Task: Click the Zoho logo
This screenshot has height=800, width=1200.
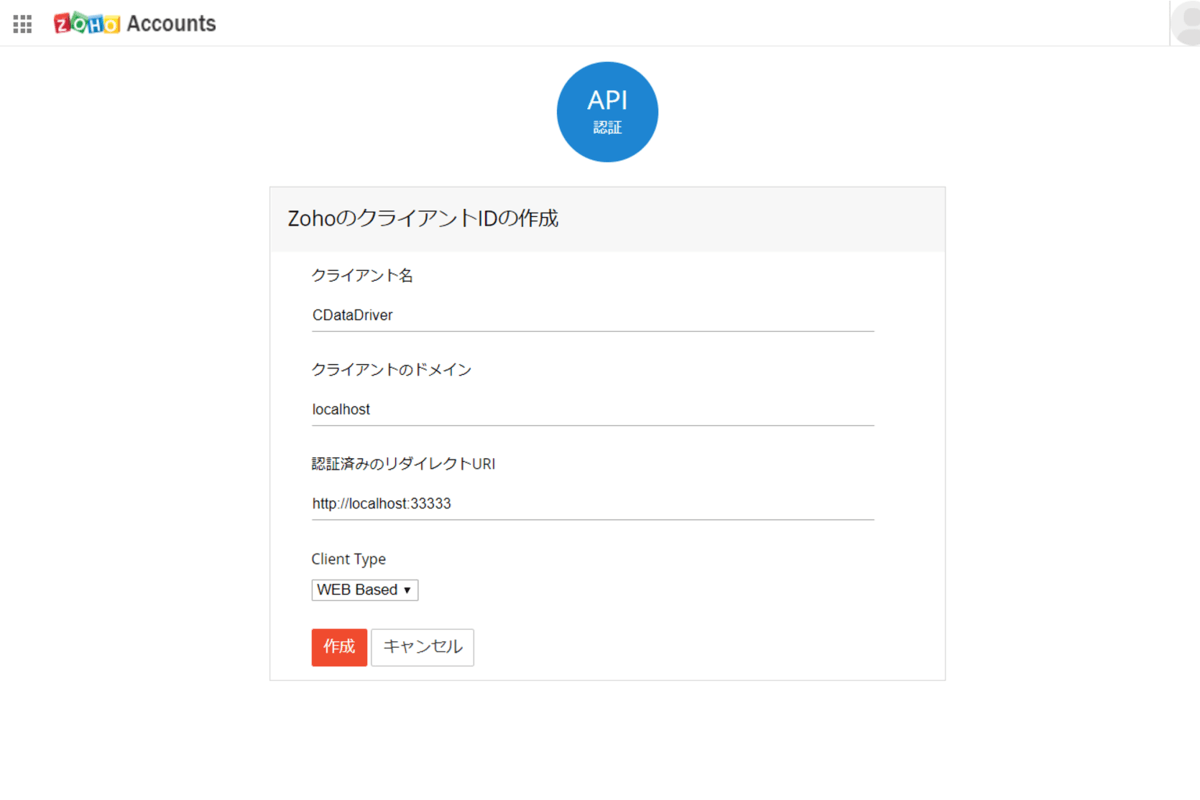Action: tap(87, 23)
